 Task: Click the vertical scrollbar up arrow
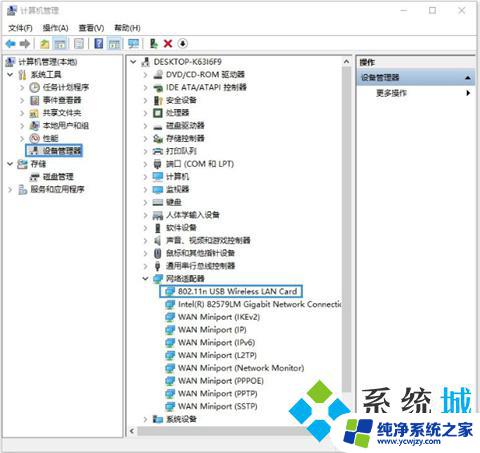click(346, 62)
